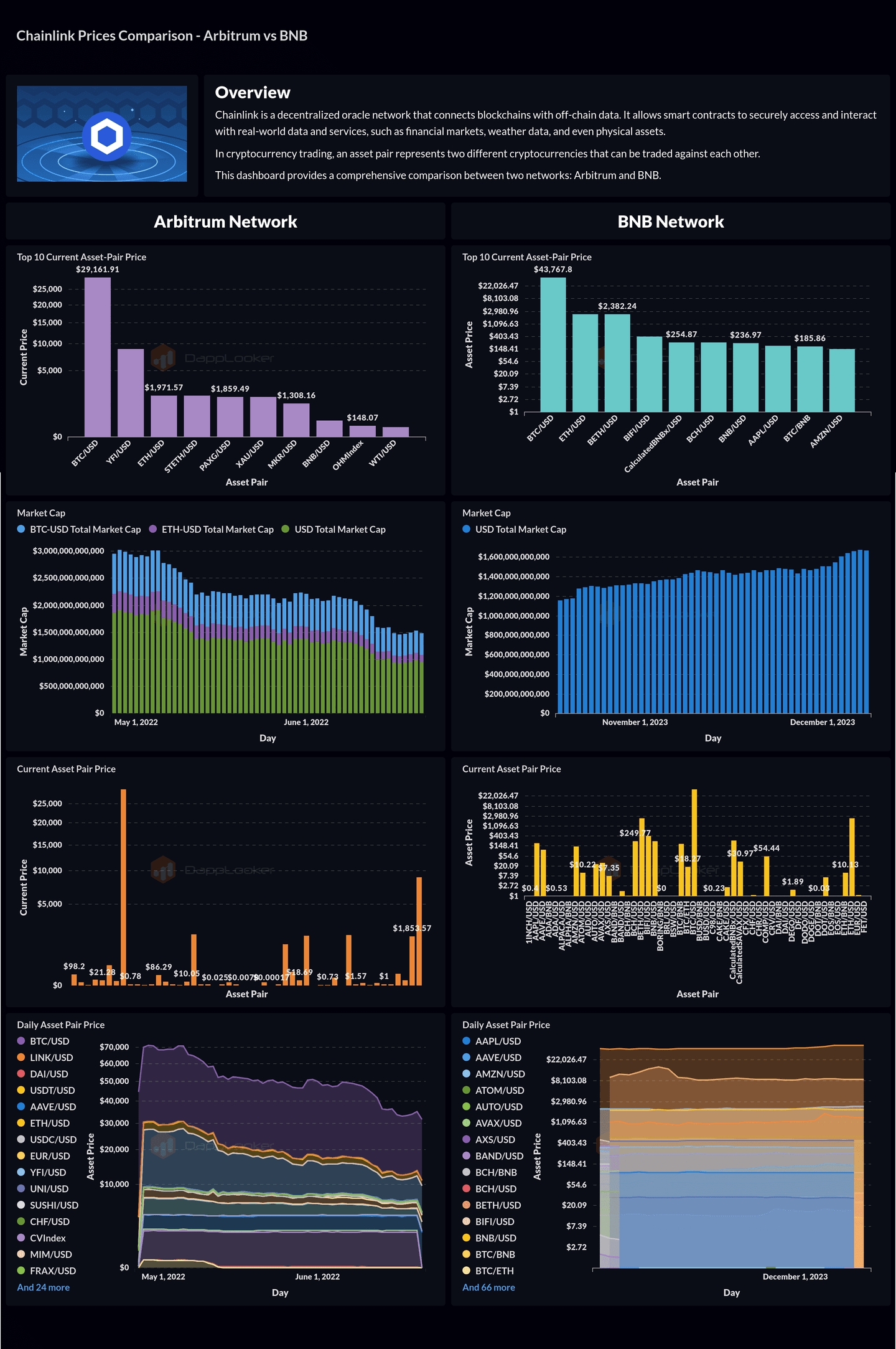Toggle BTC-USD Total Market Cap legend series
896x1349 pixels.
click(x=79, y=529)
